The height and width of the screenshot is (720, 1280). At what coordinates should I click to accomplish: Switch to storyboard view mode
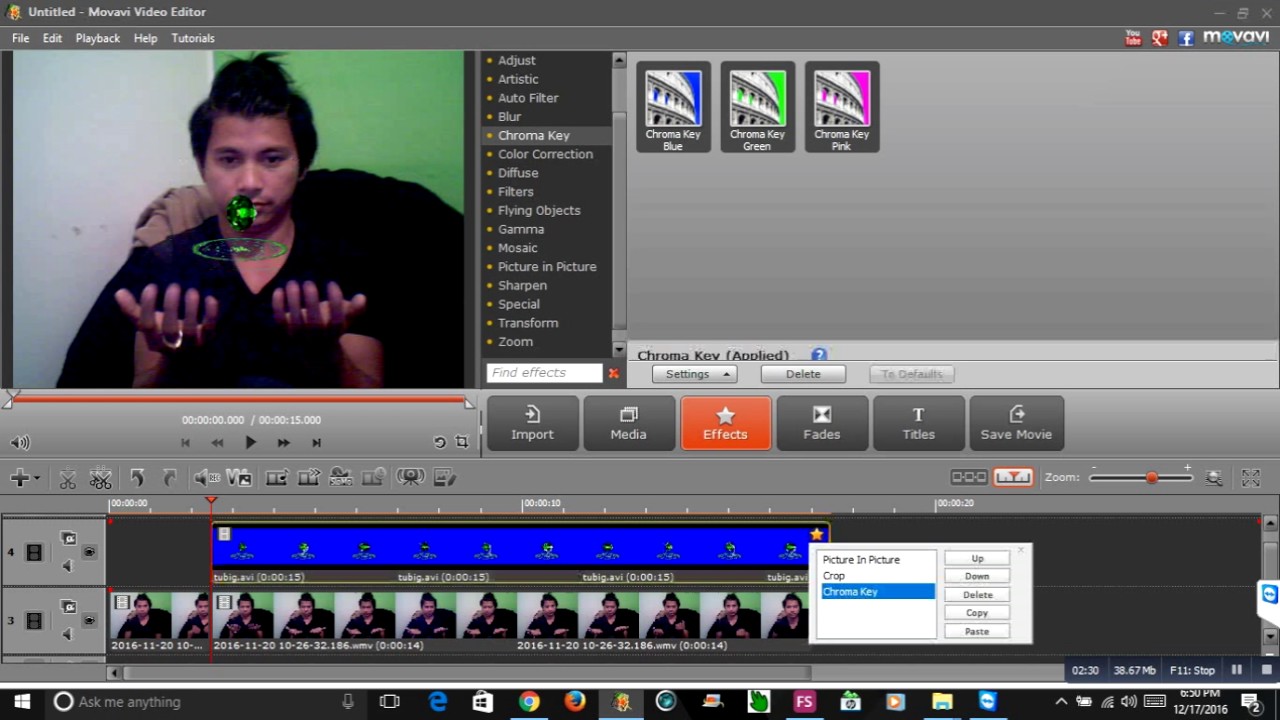point(968,478)
